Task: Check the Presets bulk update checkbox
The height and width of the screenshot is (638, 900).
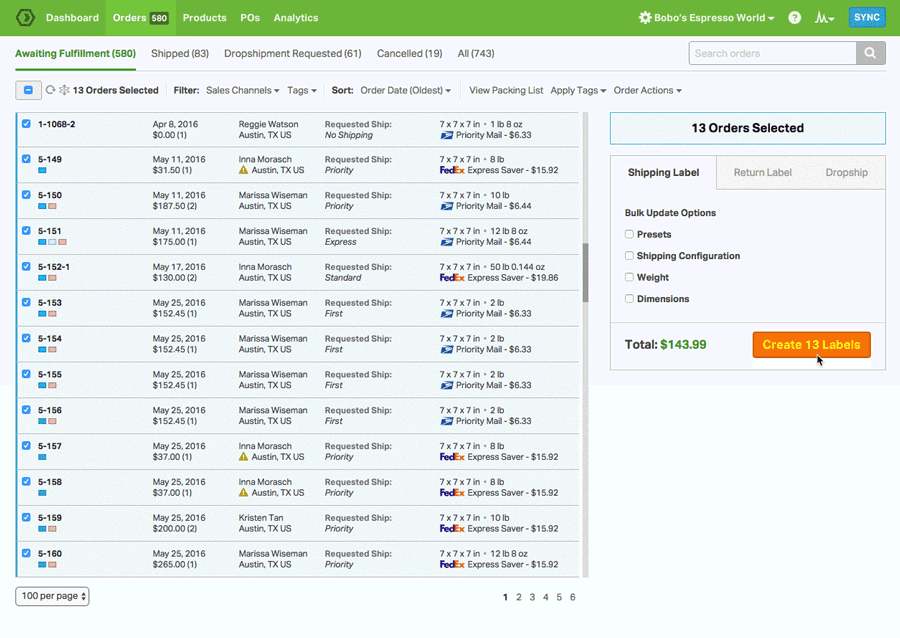Action: click(630, 234)
